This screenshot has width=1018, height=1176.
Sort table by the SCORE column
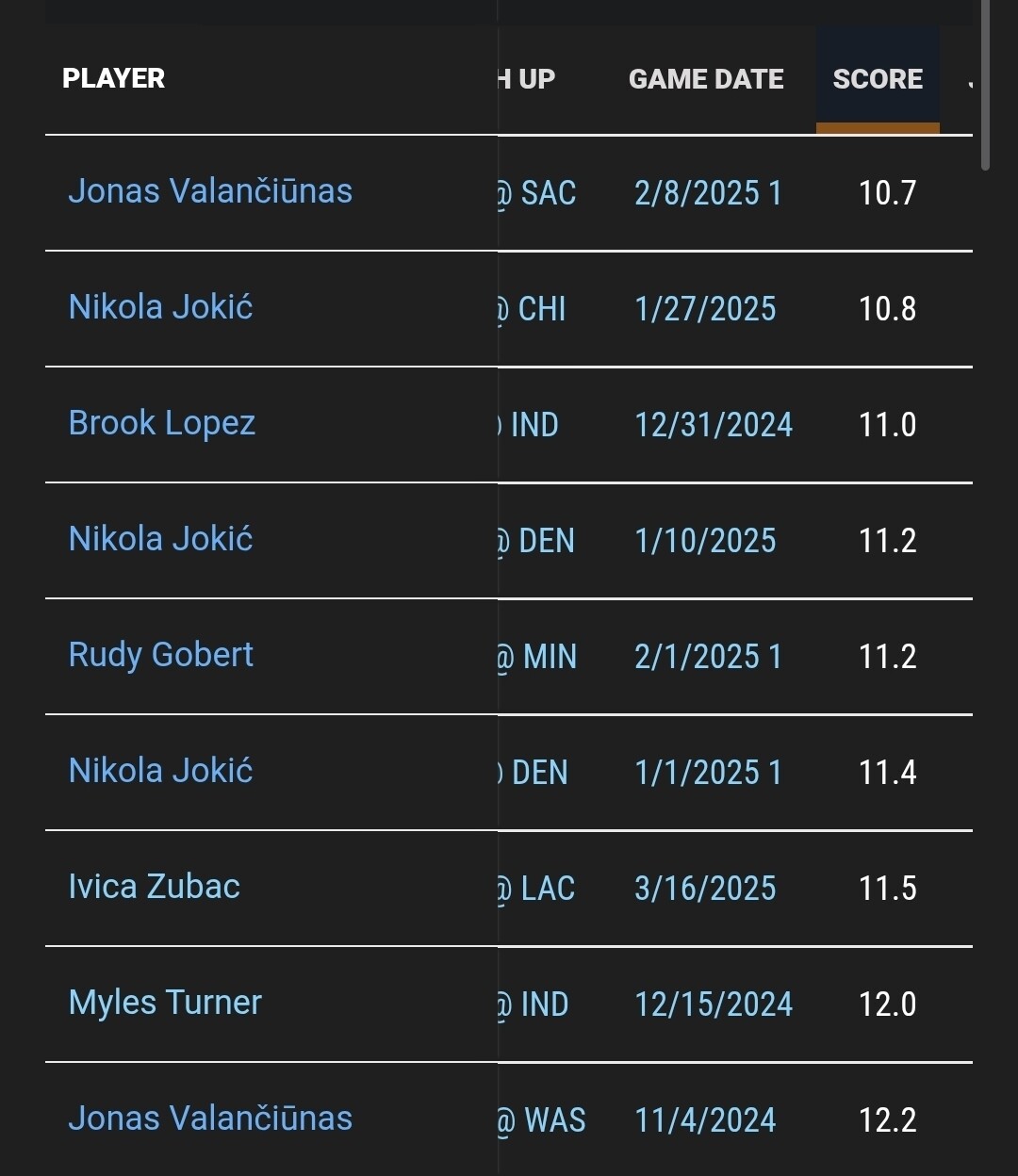pos(878,79)
